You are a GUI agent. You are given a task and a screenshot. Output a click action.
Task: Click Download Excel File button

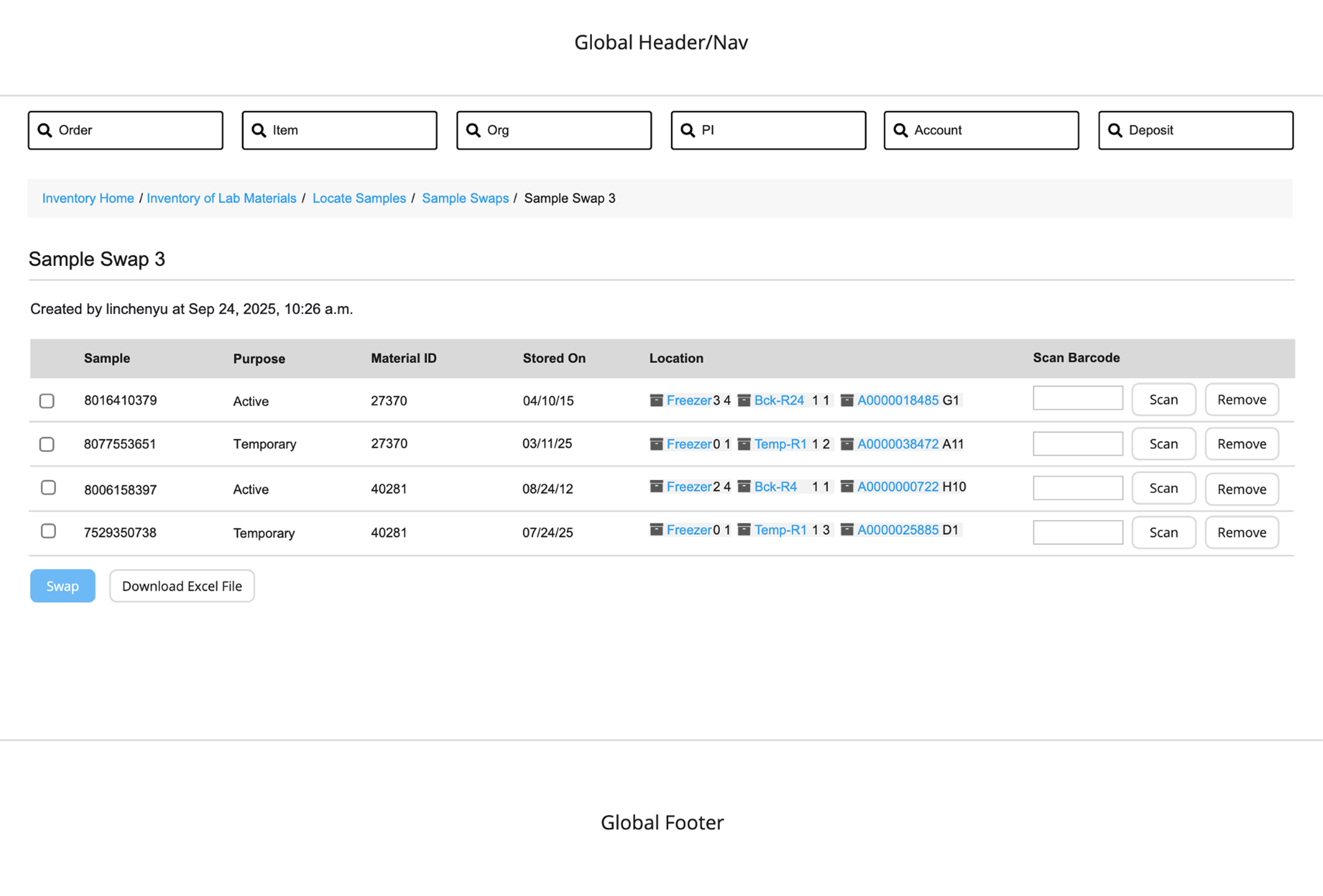[x=181, y=586]
